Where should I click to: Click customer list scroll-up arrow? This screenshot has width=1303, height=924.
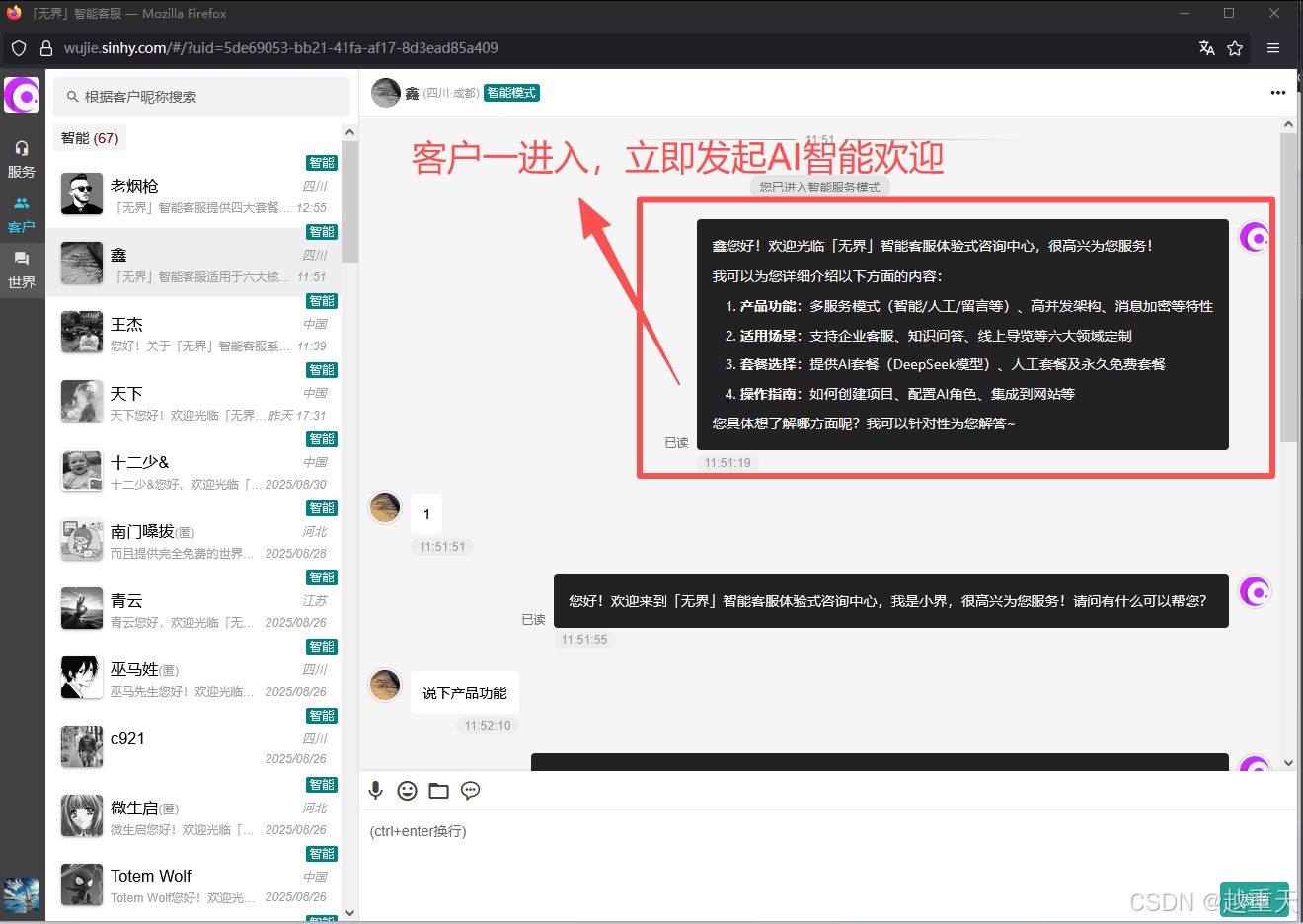click(x=349, y=132)
